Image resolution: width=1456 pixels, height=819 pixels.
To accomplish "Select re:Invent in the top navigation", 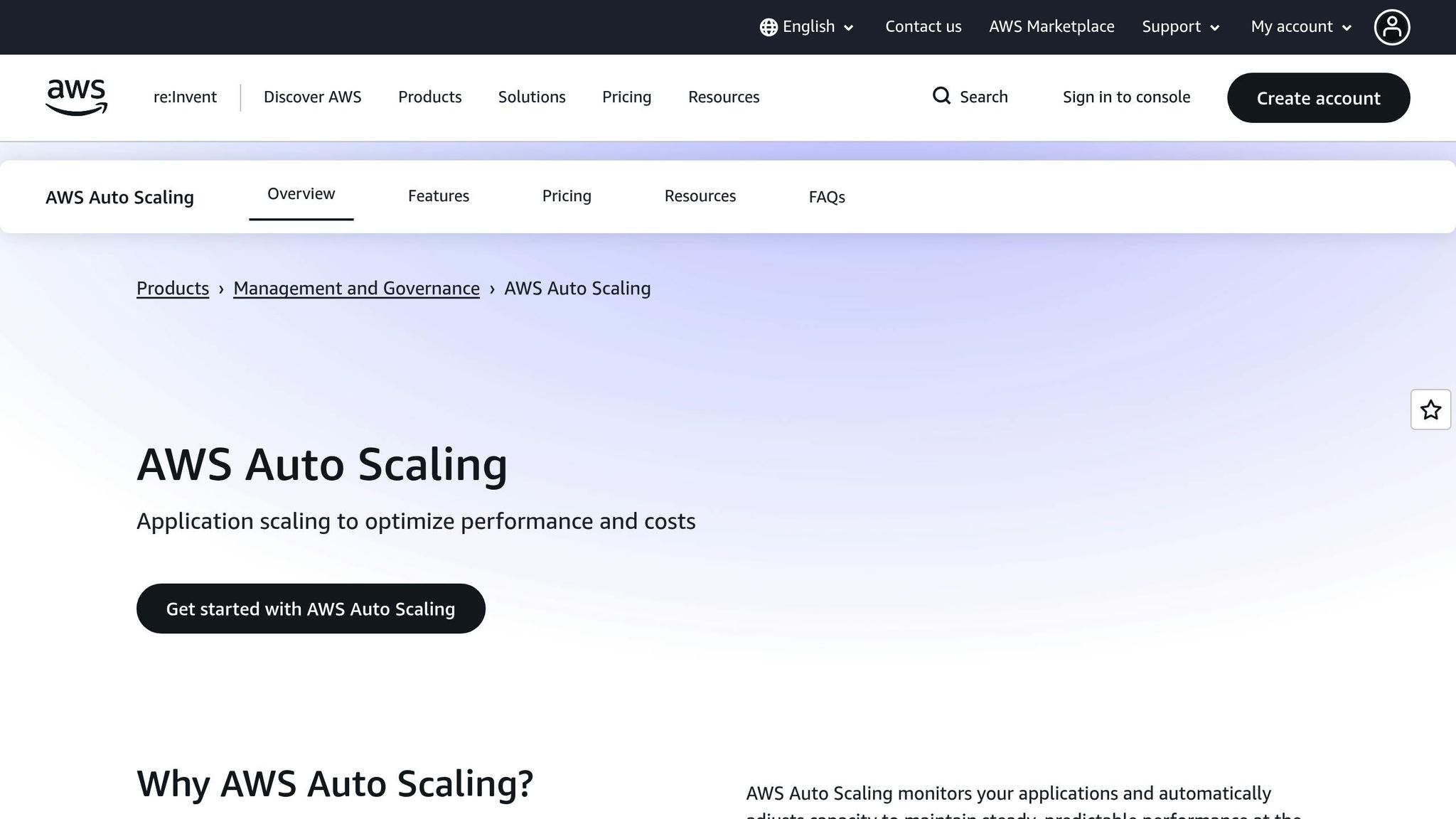I will 184,97.
